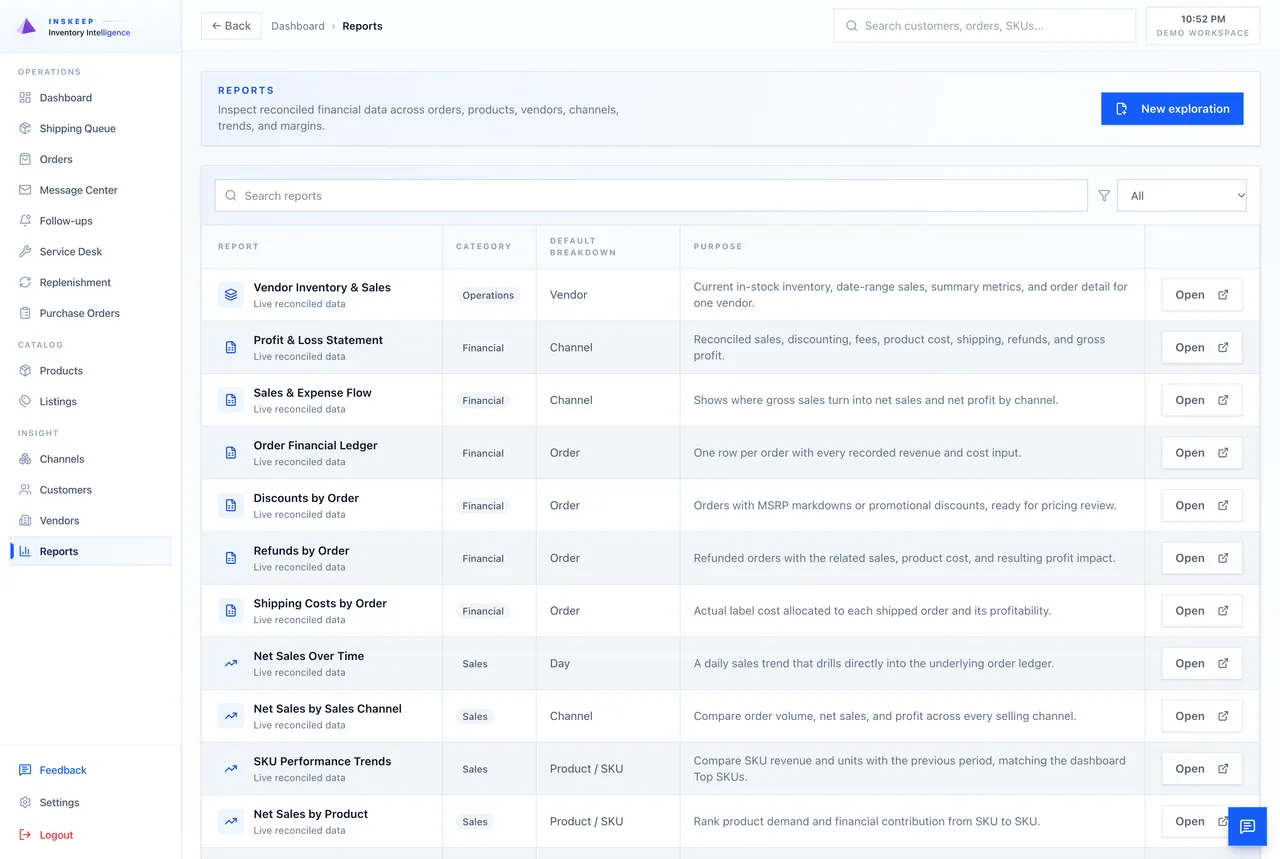Click the Discounts by Order document icon
Viewport: 1280px width, 859px height.
(231, 505)
